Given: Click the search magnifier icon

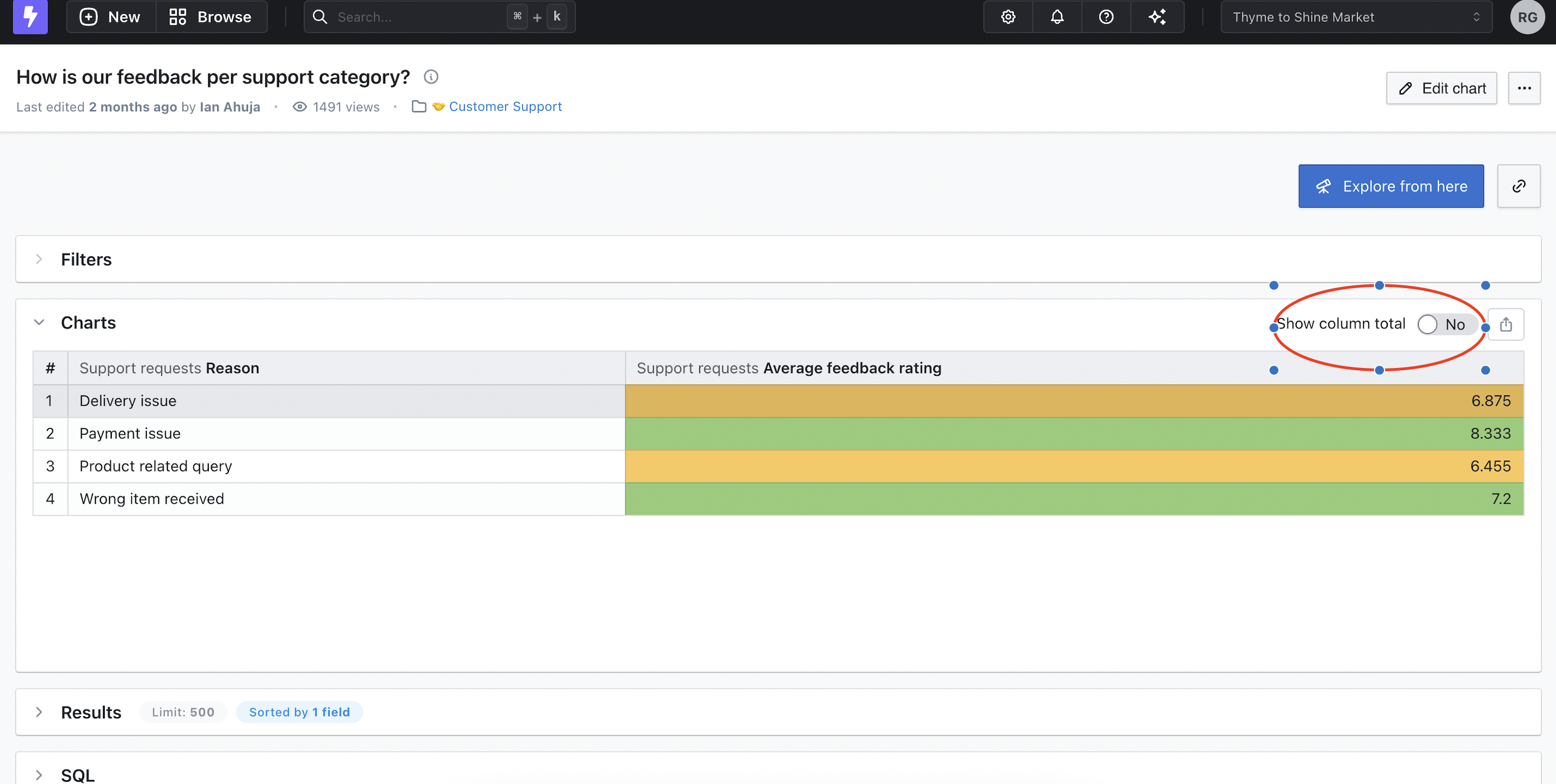Looking at the screenshot, I should pos(319,17).
